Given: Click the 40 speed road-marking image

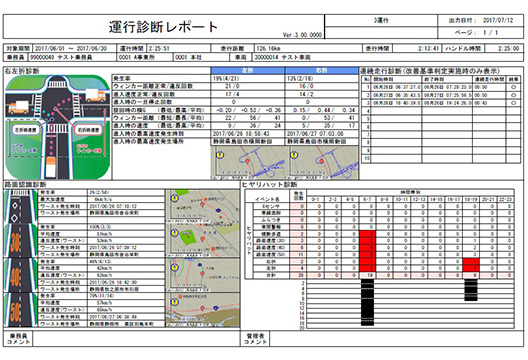Looking at the screenshot, I should (x=21, y=275).
